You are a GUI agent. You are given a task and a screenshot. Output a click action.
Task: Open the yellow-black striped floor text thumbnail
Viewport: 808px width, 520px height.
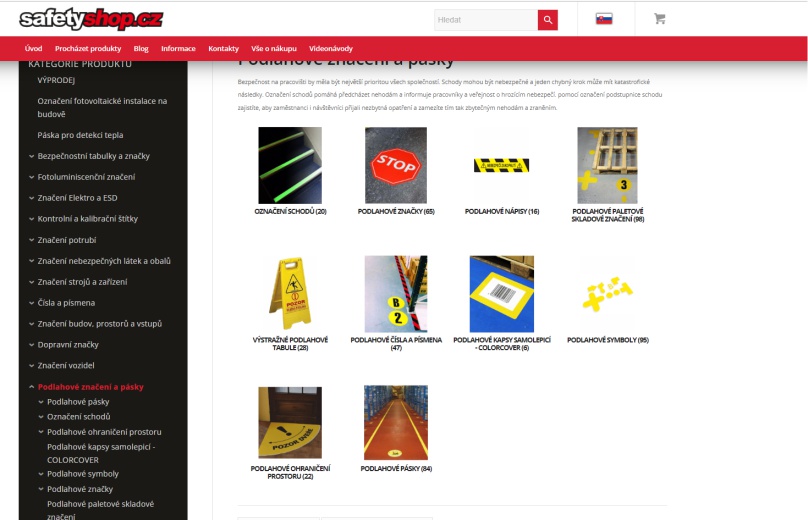[501, 165]
